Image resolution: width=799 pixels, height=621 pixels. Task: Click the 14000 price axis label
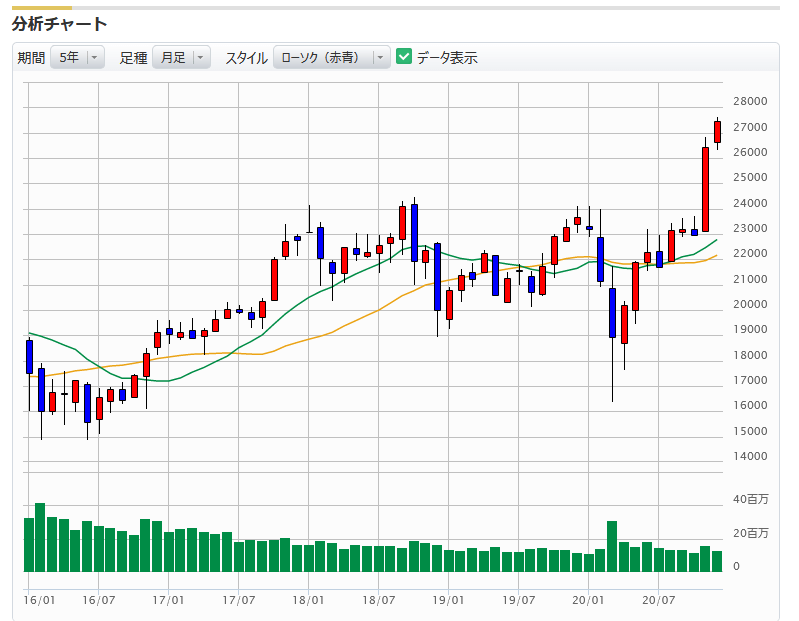(749, 457)
